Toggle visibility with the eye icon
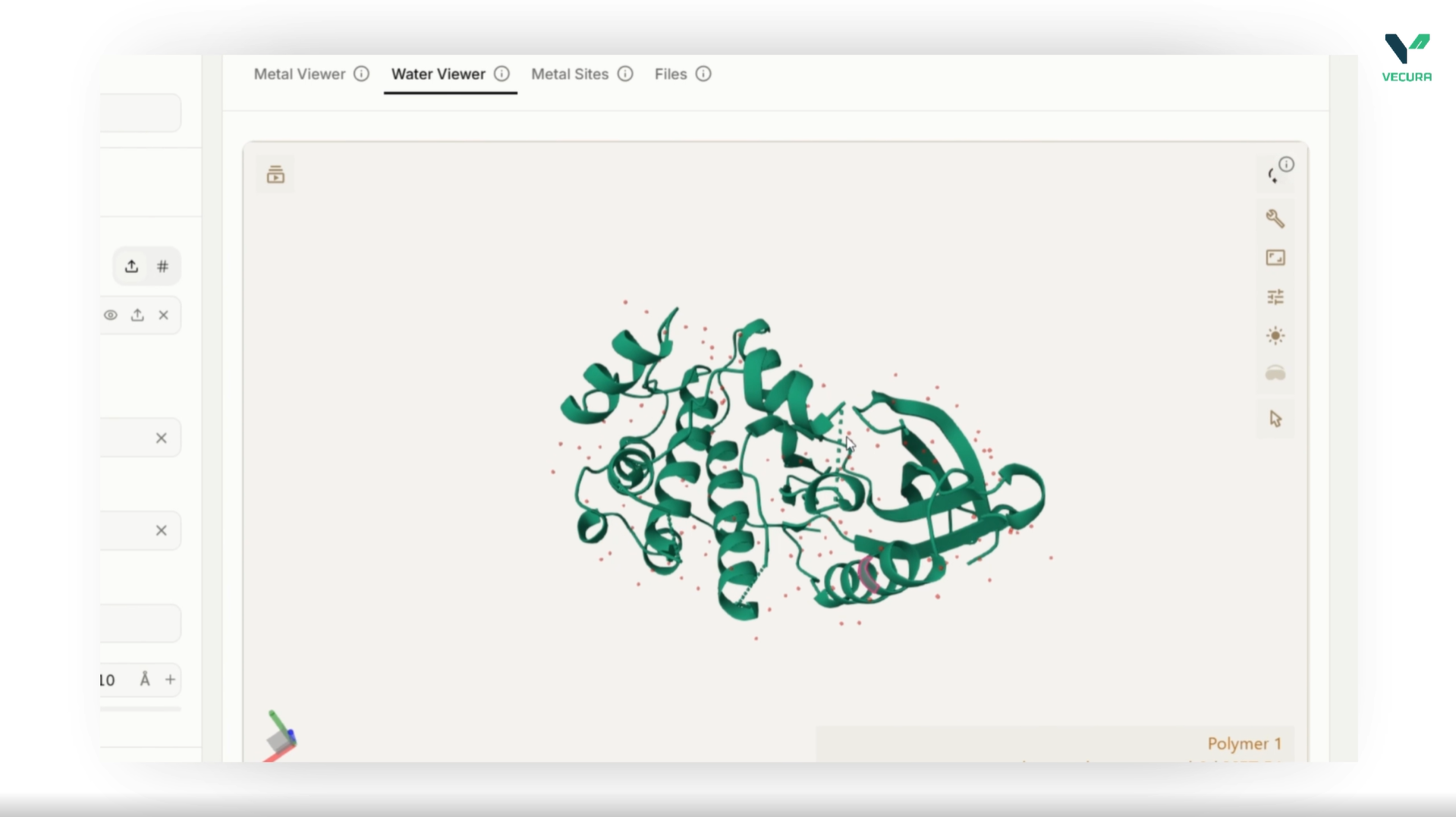 tap(111, 315)
